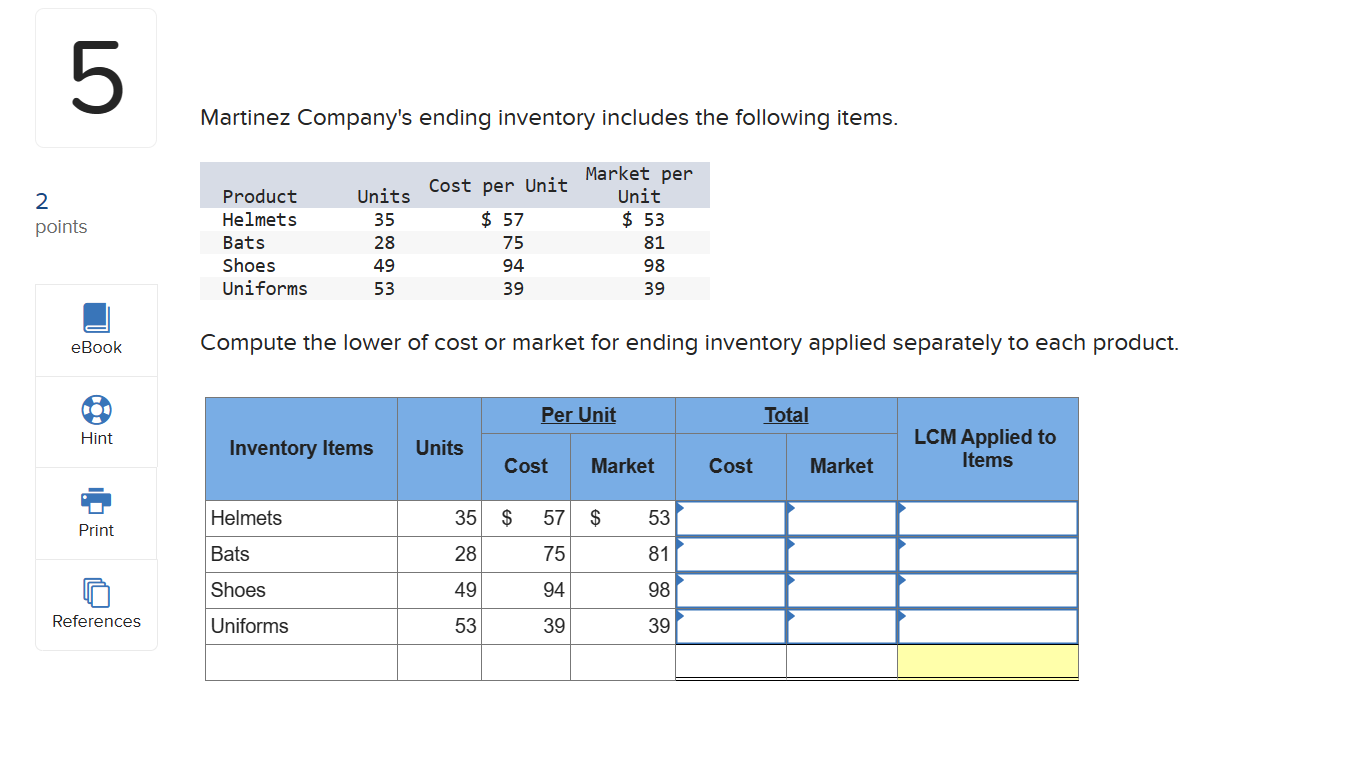1347x759 pixels.
Task: Click the Print printer icon
Action: click(x=96, y=500)
